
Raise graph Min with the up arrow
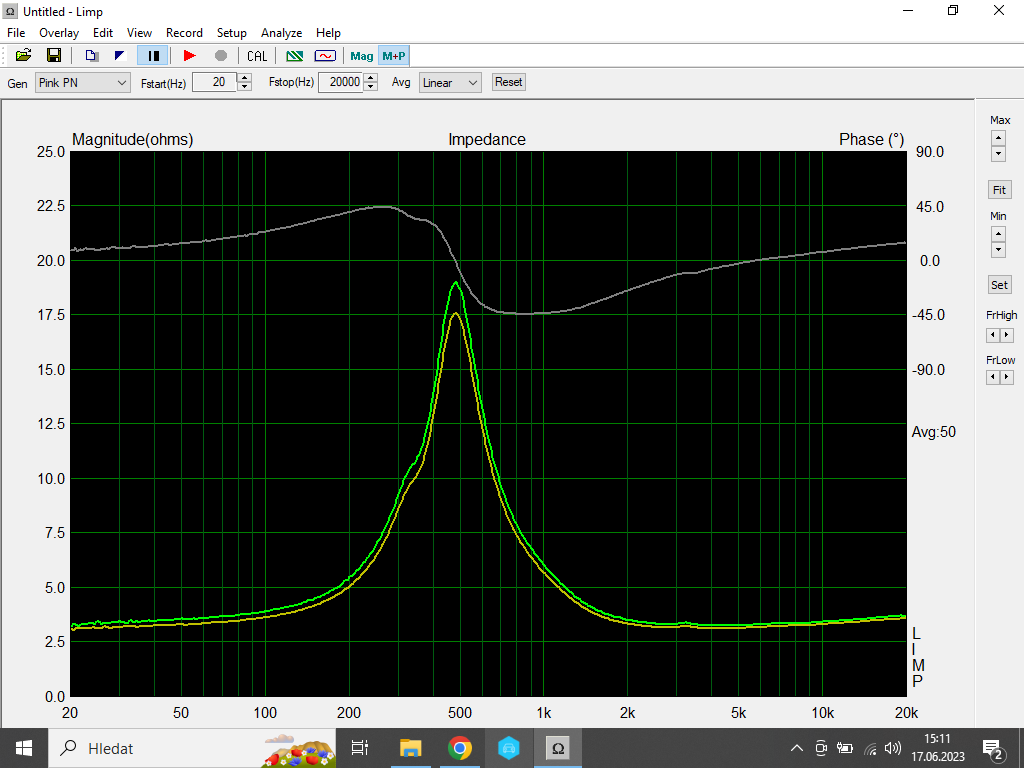(998, 233)
